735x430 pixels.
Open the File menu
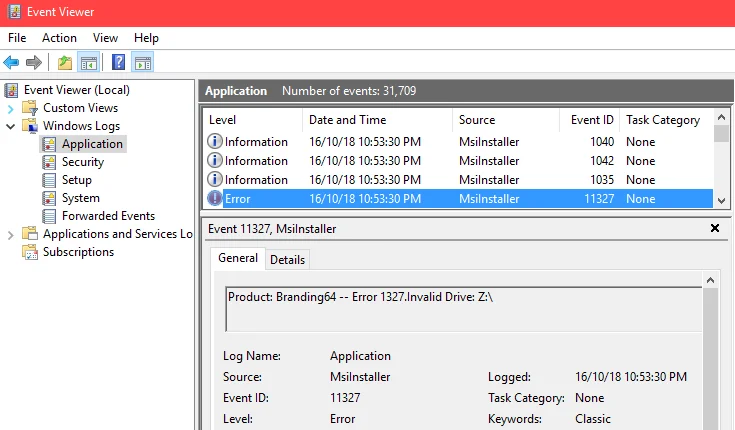pyautogui.click(x=17, y=38)
